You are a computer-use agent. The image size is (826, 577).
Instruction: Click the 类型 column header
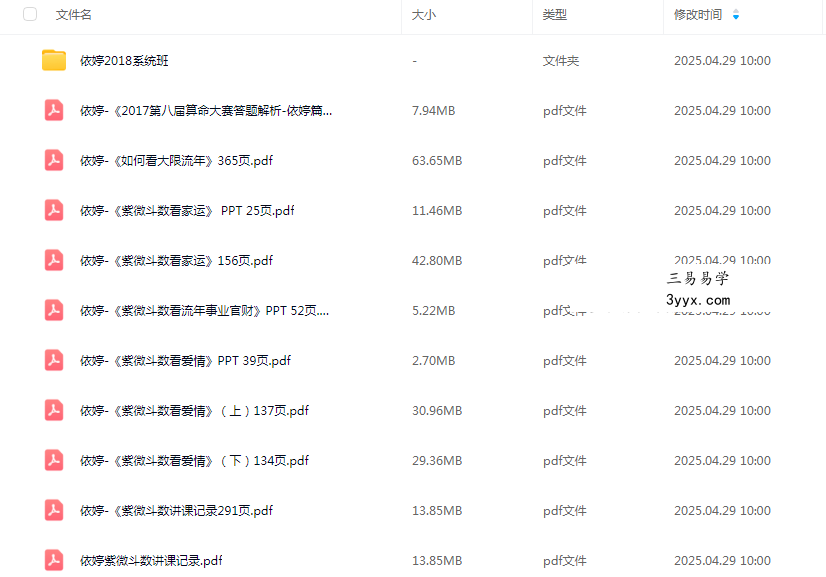point(555,15)
